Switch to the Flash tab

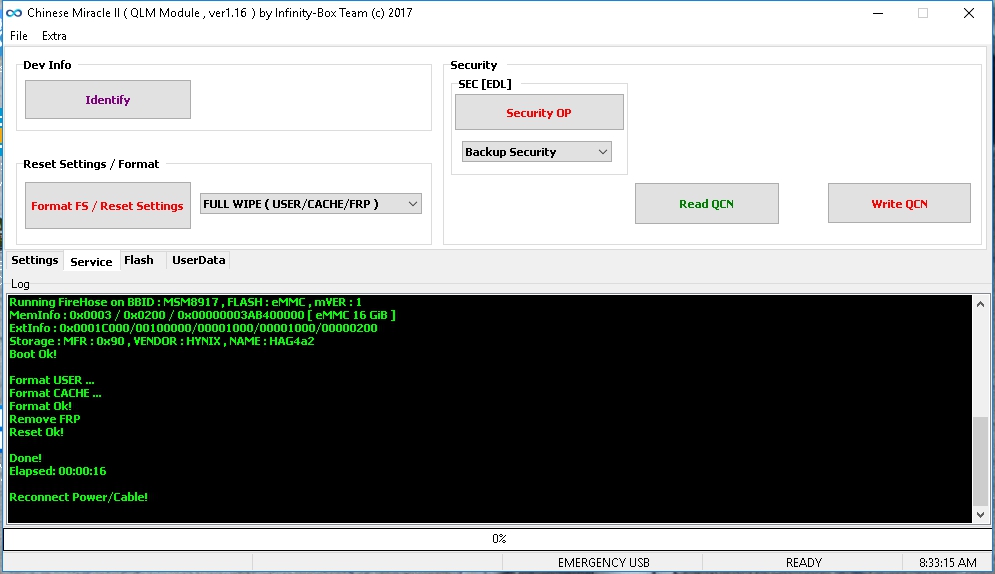139,260
